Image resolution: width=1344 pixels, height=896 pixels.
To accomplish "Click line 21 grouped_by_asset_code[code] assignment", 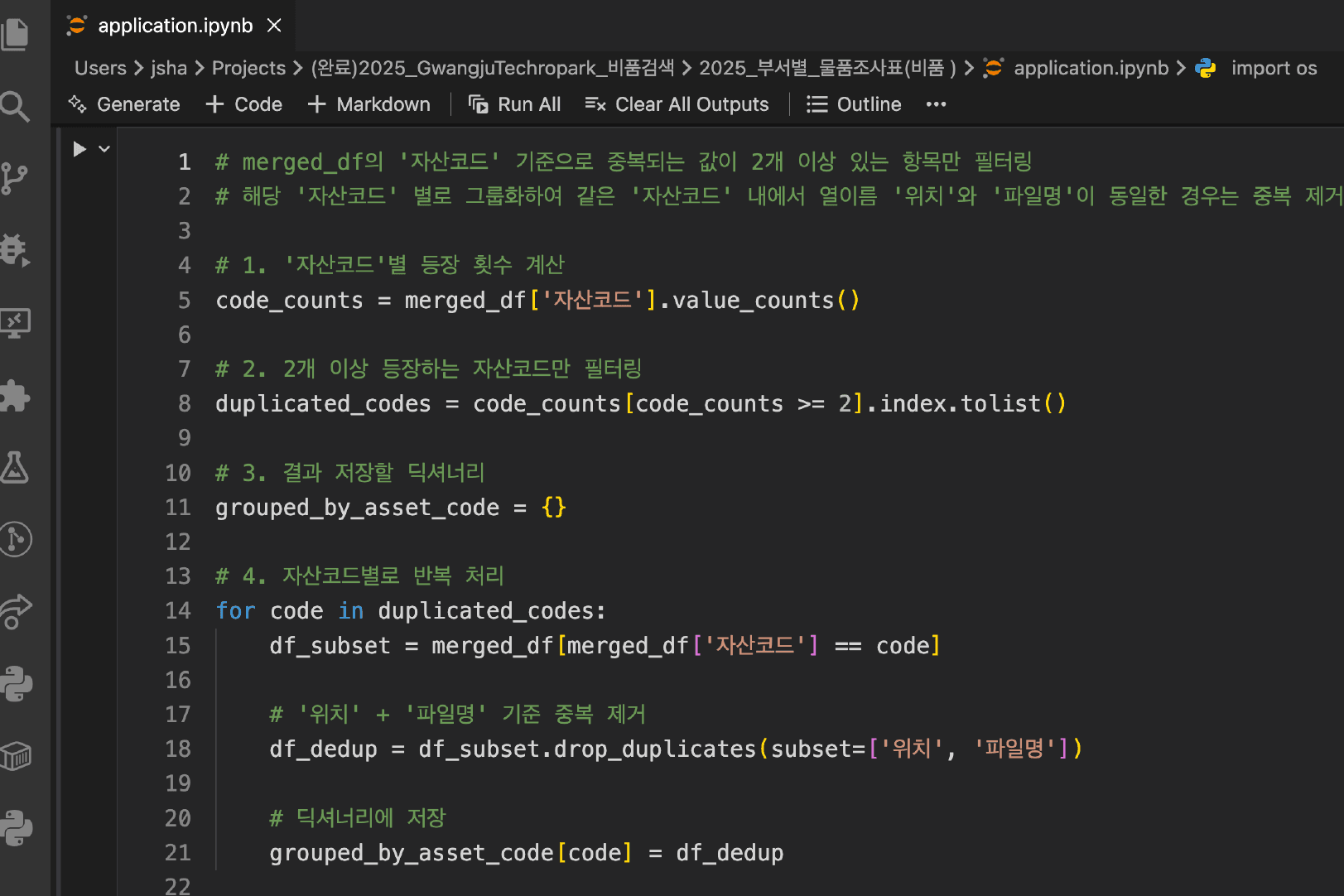I will (x=527, y=853).
